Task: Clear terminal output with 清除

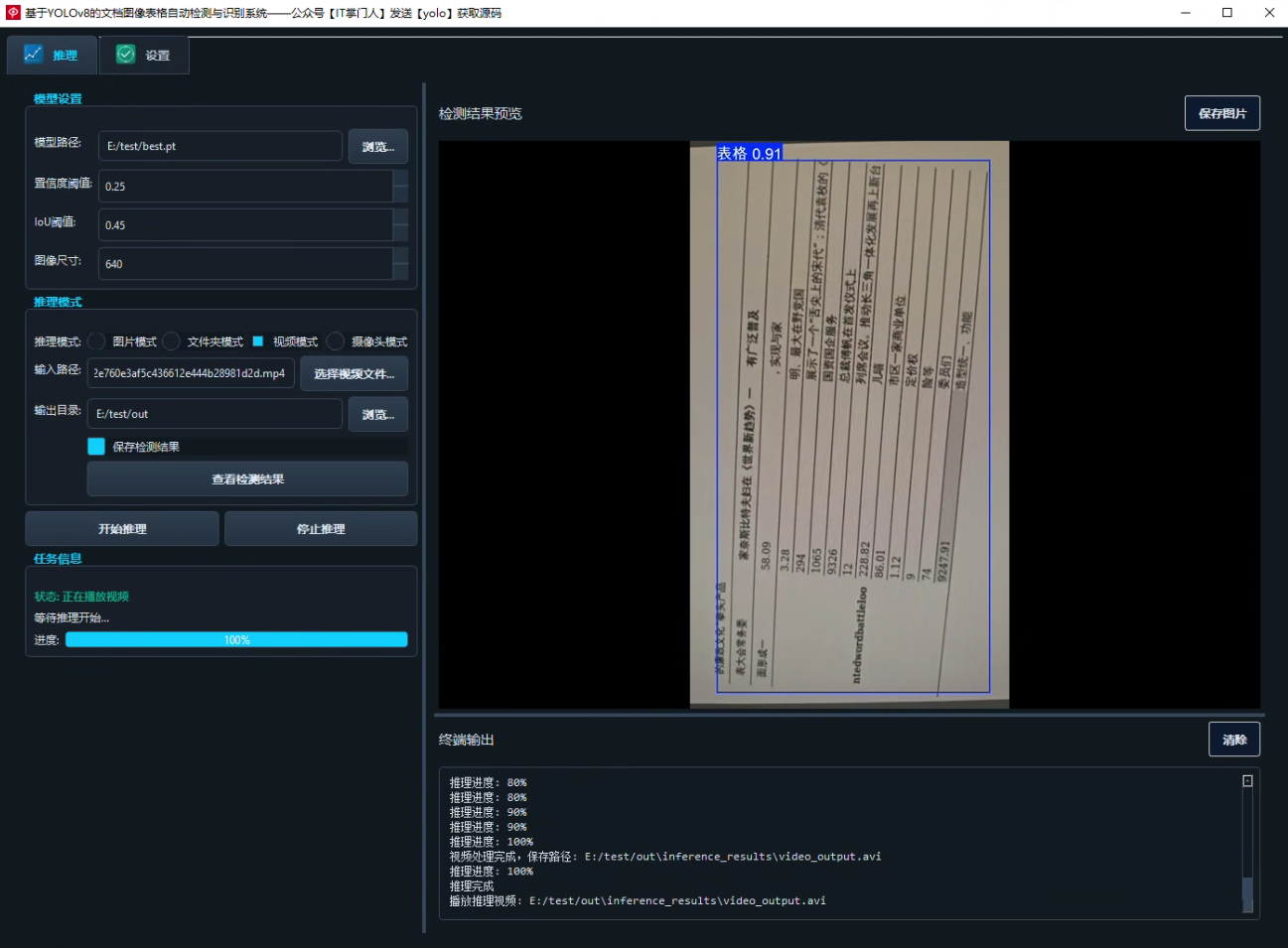Action: (1234, 740)
